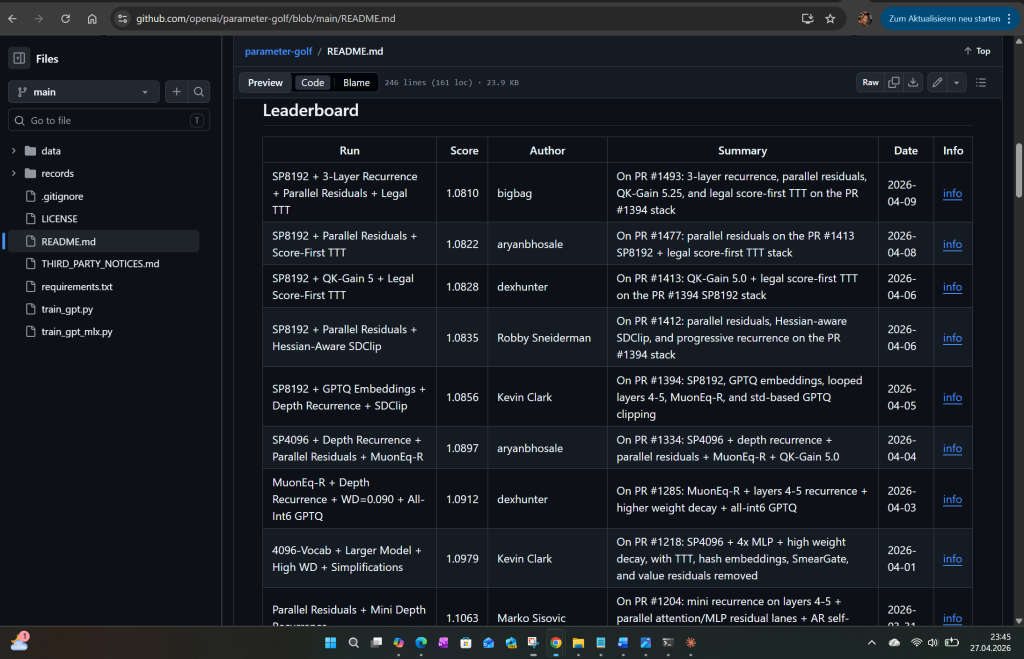This screenshot has height=659, width=1024.
Task: Reload the current page
Action: point(65,18)
